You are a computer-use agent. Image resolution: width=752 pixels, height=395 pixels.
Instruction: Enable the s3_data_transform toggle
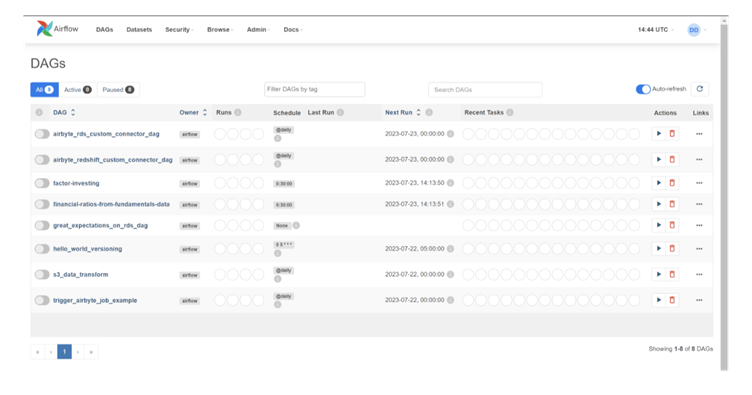(x=42, y=275)
